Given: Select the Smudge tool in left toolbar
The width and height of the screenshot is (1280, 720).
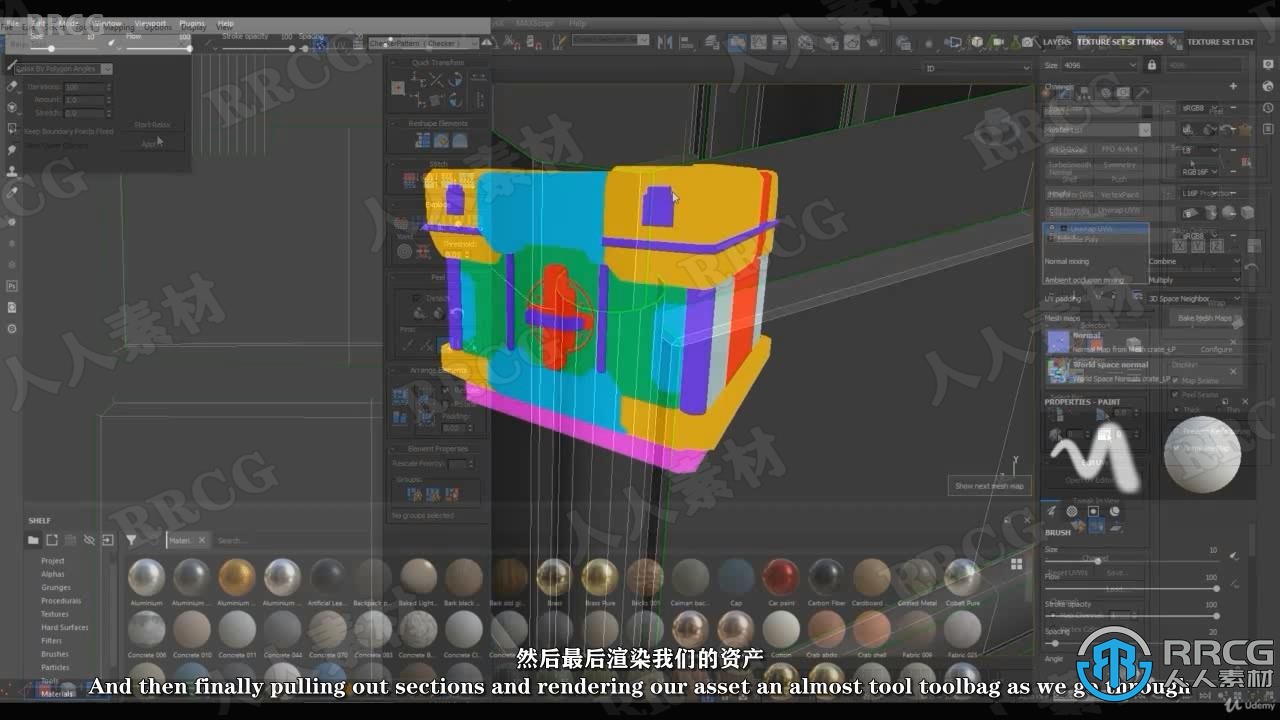Looking at the screenshot, I should [12, 149].
